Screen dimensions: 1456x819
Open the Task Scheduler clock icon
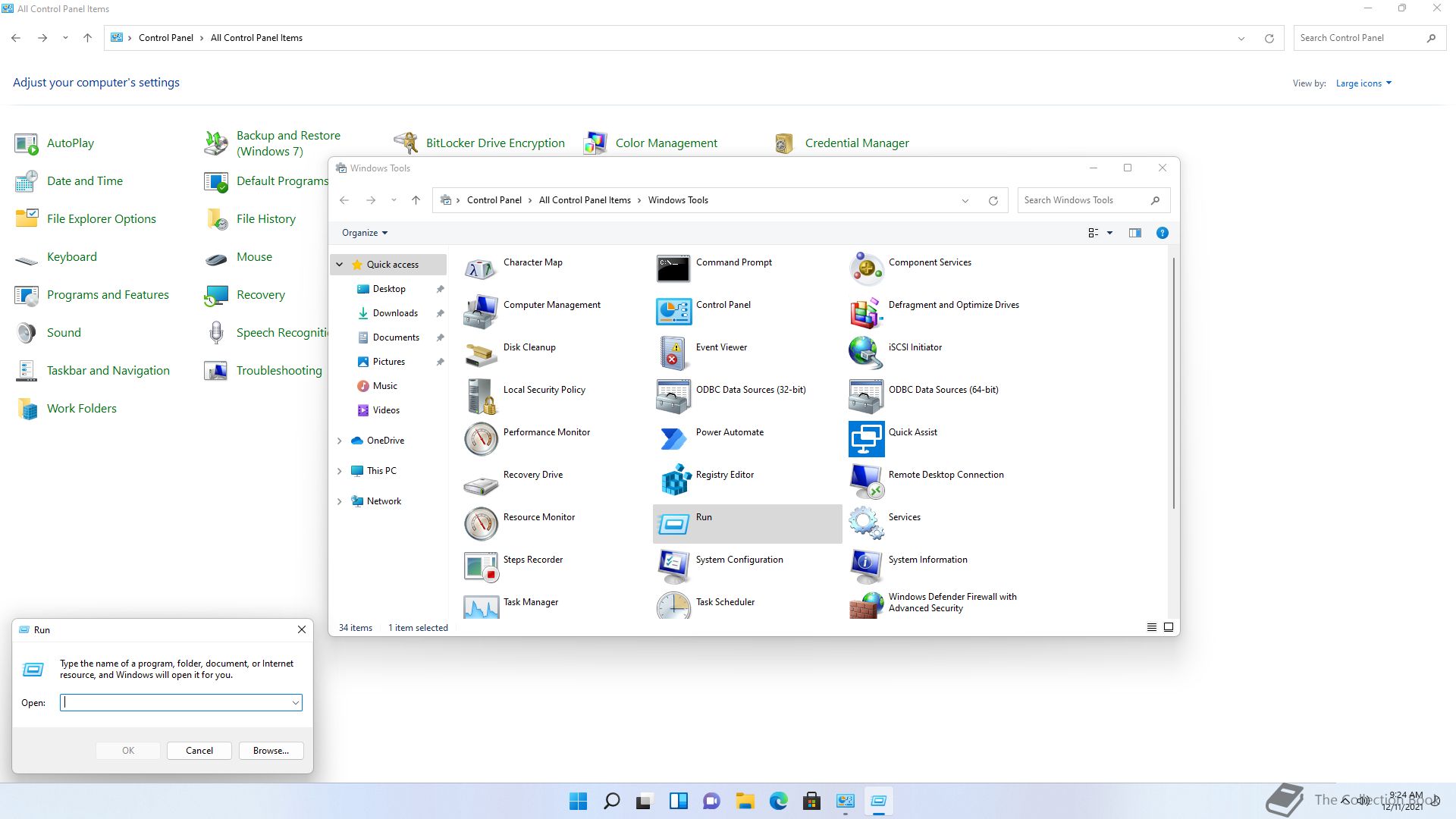pyautogui.click(x=673, y=605)
